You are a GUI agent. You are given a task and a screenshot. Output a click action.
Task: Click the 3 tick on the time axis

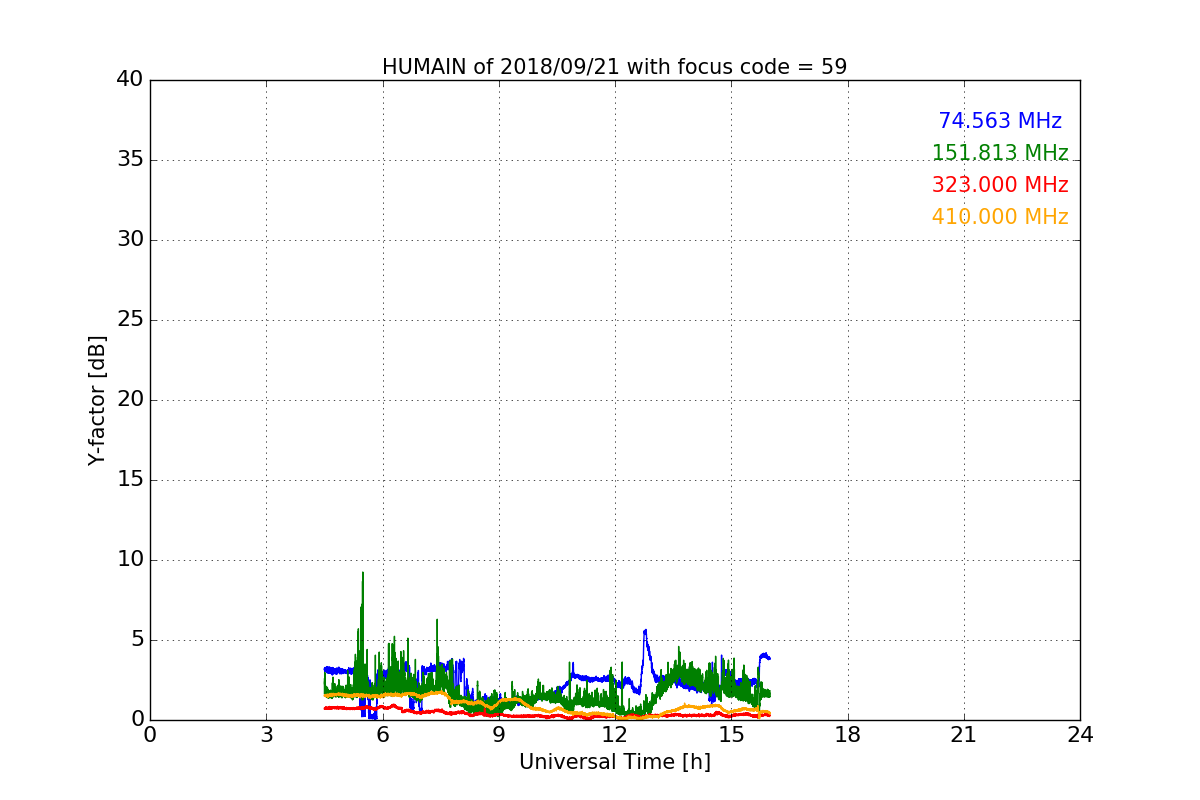point(266,735)
